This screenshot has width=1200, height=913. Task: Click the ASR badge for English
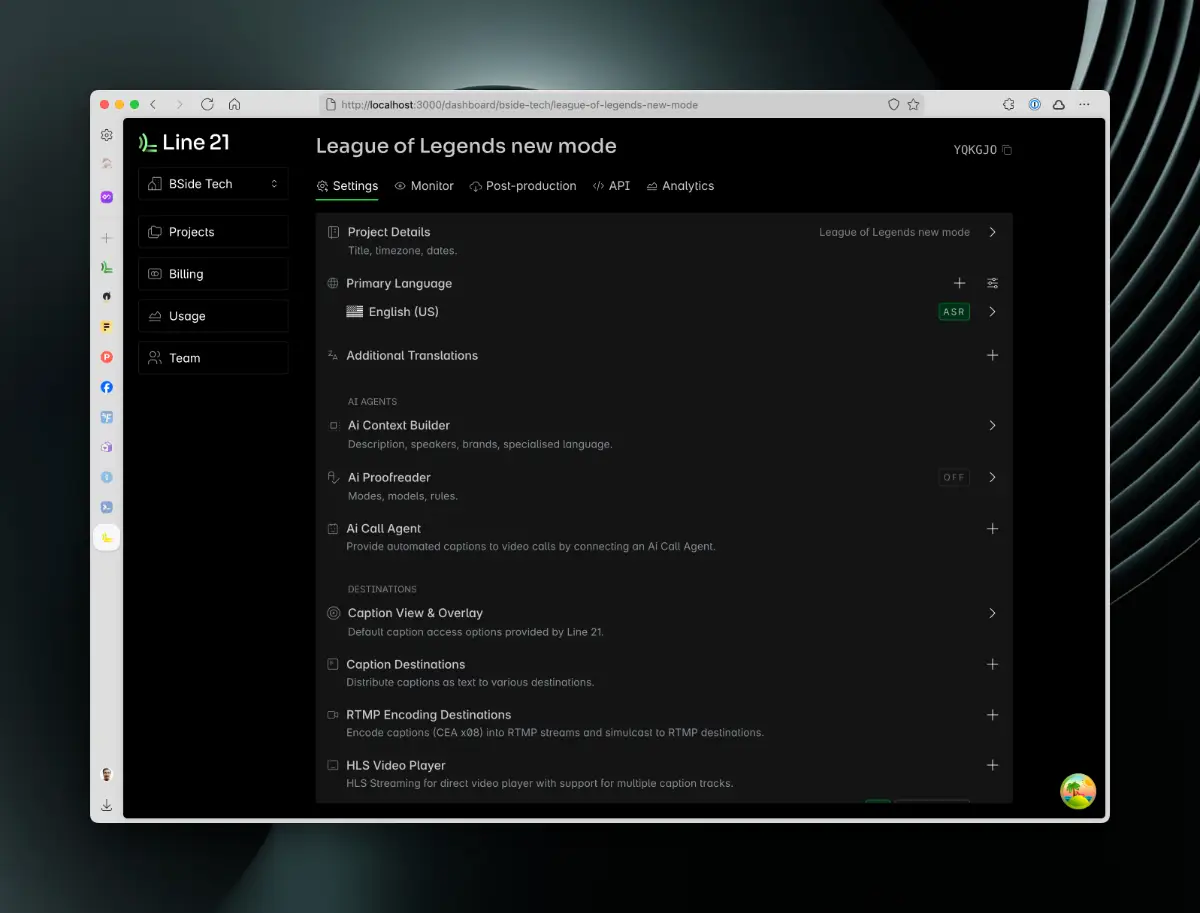coord(954,312)
